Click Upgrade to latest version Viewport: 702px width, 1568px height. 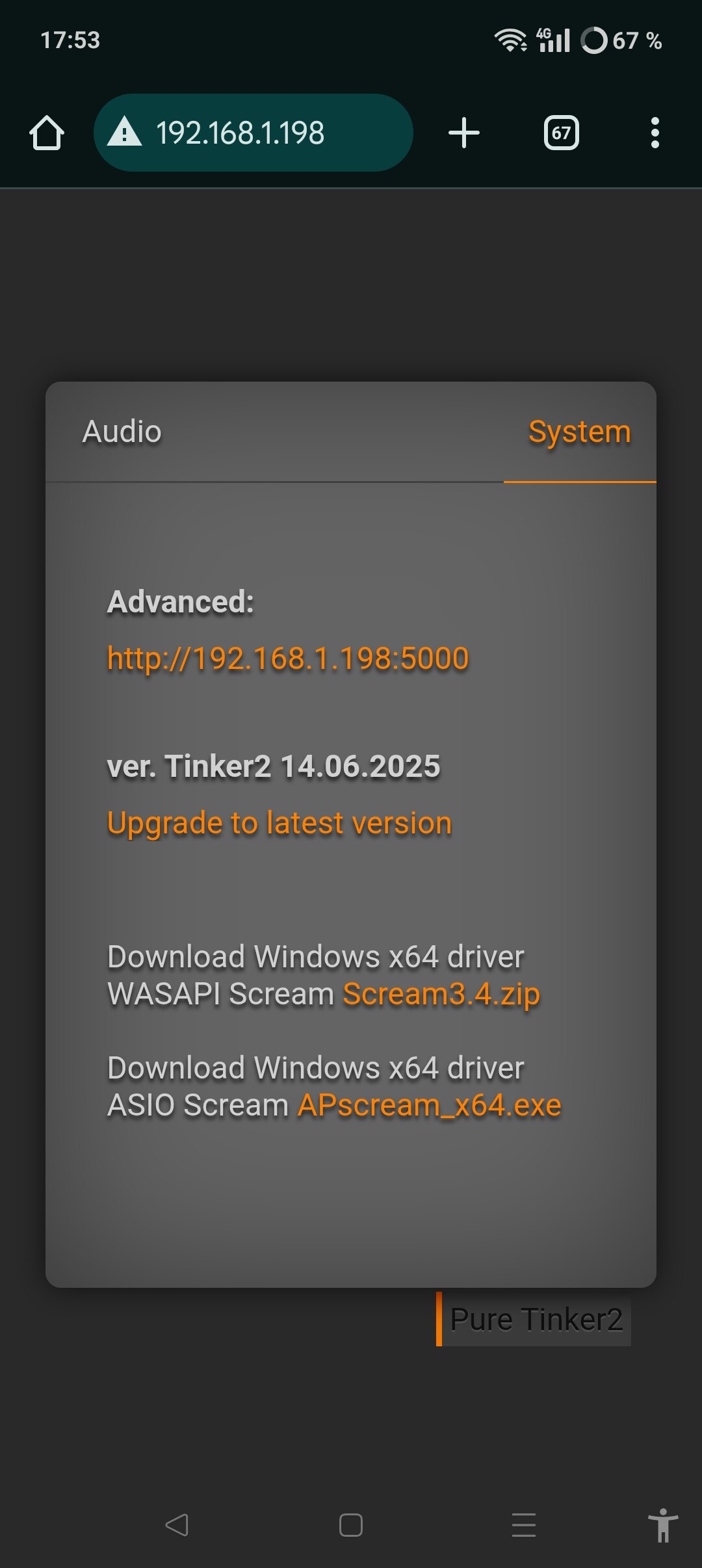tap(279, 823)
